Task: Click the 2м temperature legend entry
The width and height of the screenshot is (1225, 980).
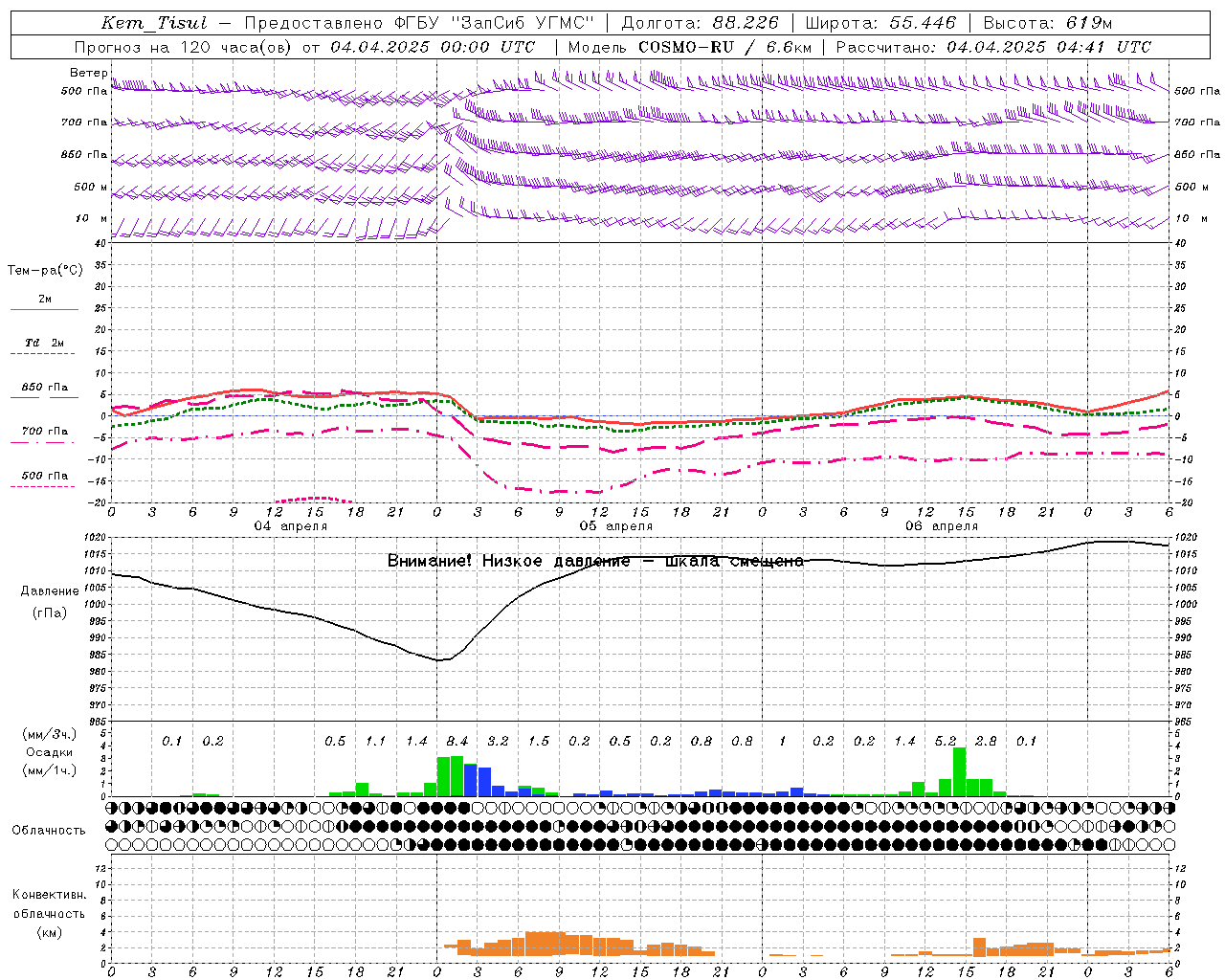Action: [x=45, y=300]
